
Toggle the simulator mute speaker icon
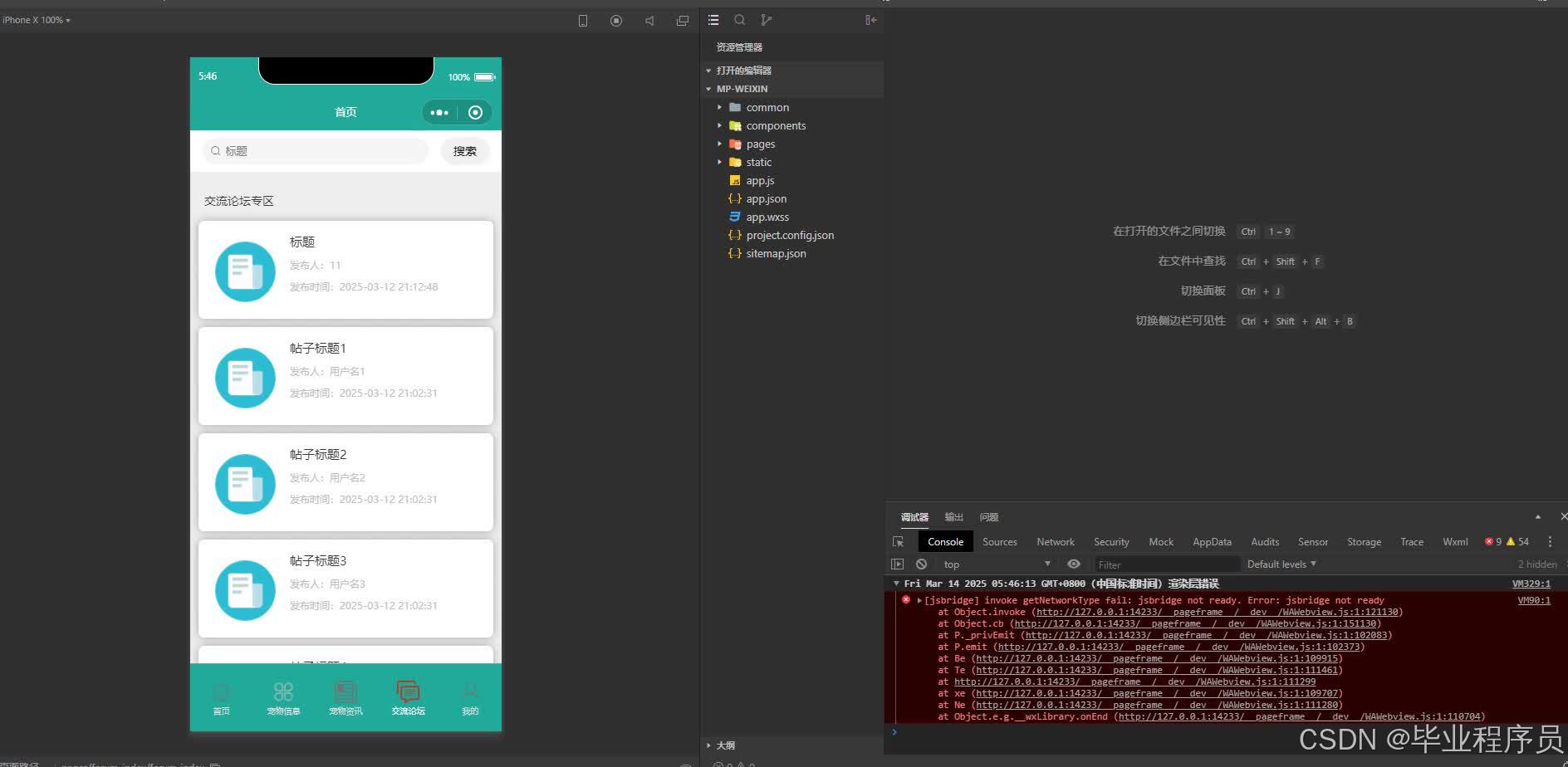tap(649, 21)
